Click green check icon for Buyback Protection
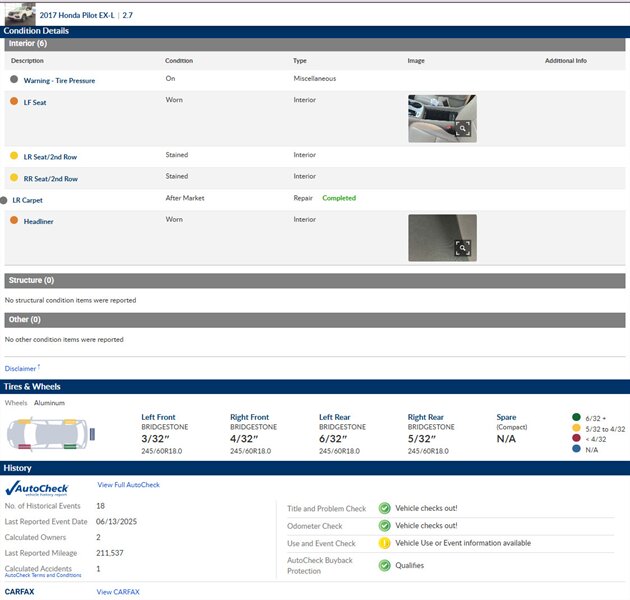The height and width of the screenshot is (600, 630). (385, 565)
